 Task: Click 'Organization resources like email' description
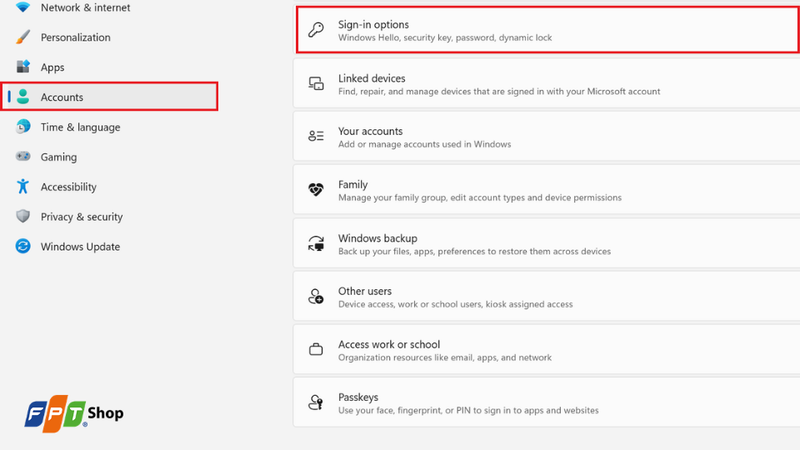coord(445,358)
